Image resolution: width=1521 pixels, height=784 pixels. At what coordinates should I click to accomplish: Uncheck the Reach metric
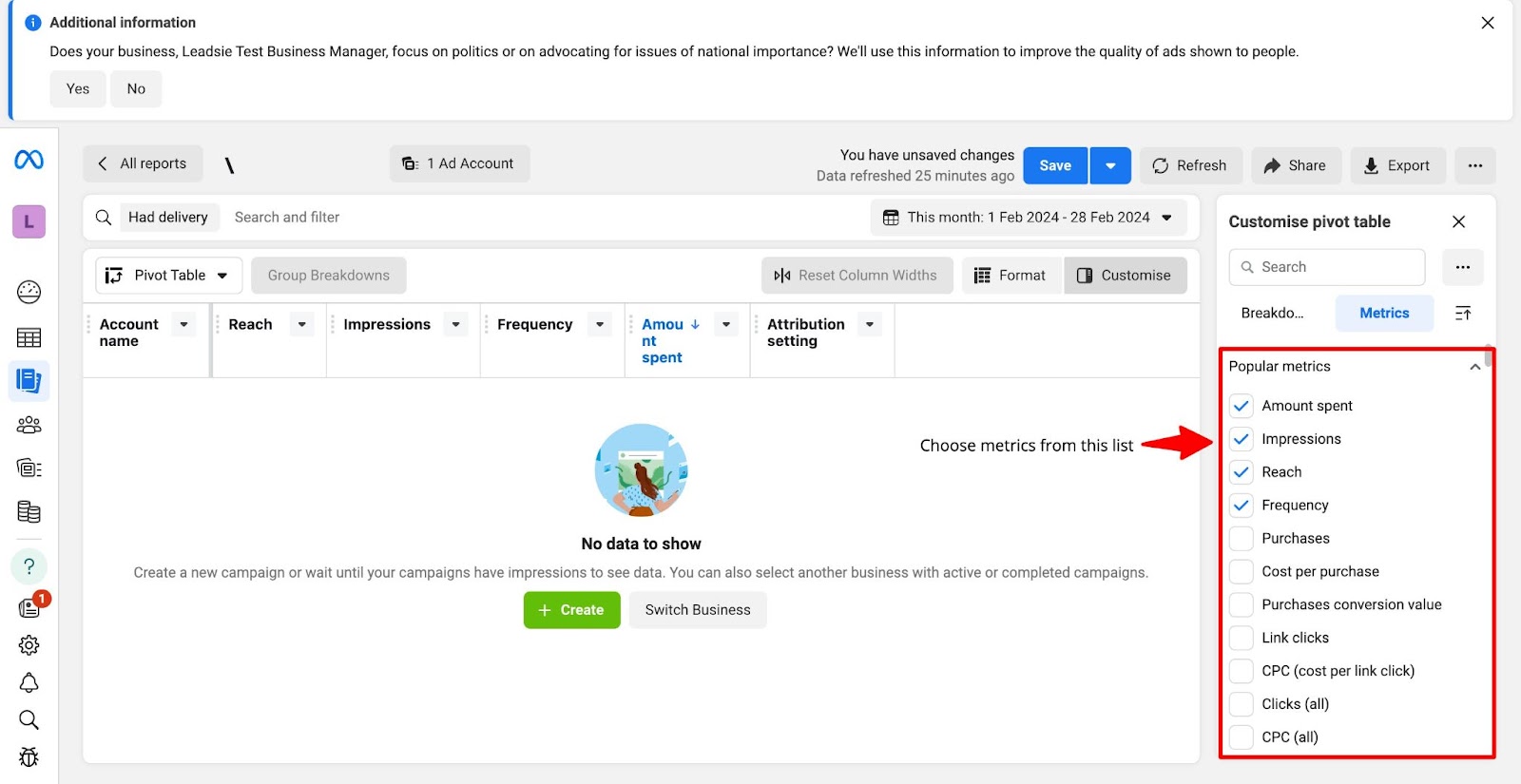(1242, 472)
